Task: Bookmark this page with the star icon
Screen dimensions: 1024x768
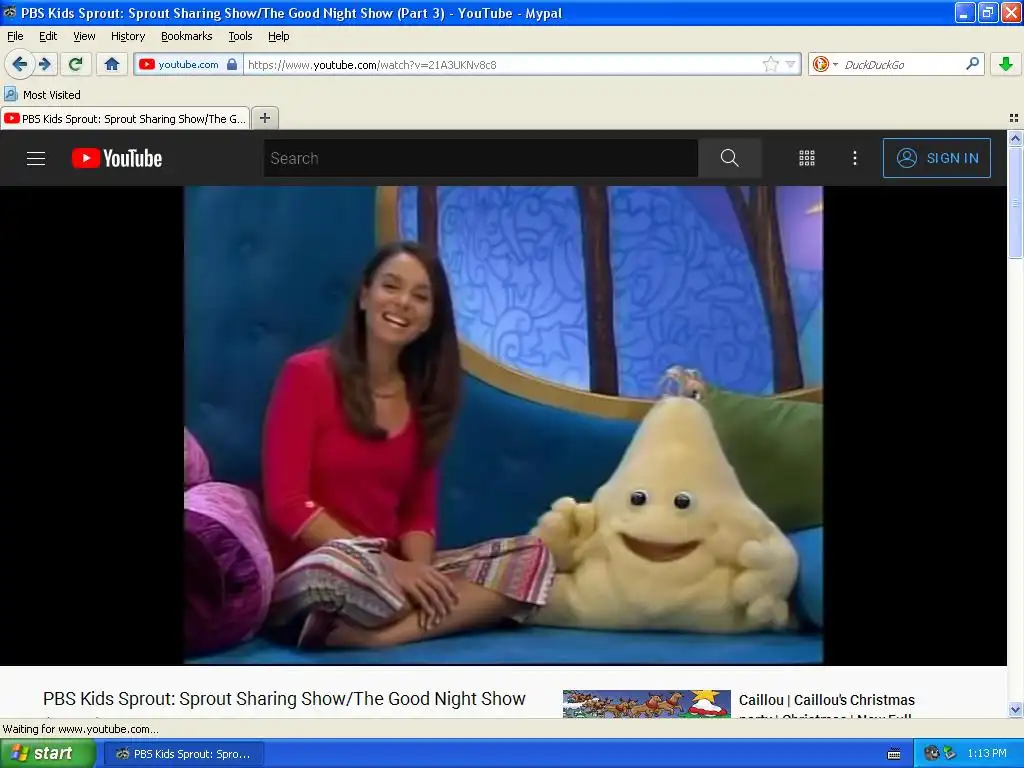Action: tap(771, 64)
